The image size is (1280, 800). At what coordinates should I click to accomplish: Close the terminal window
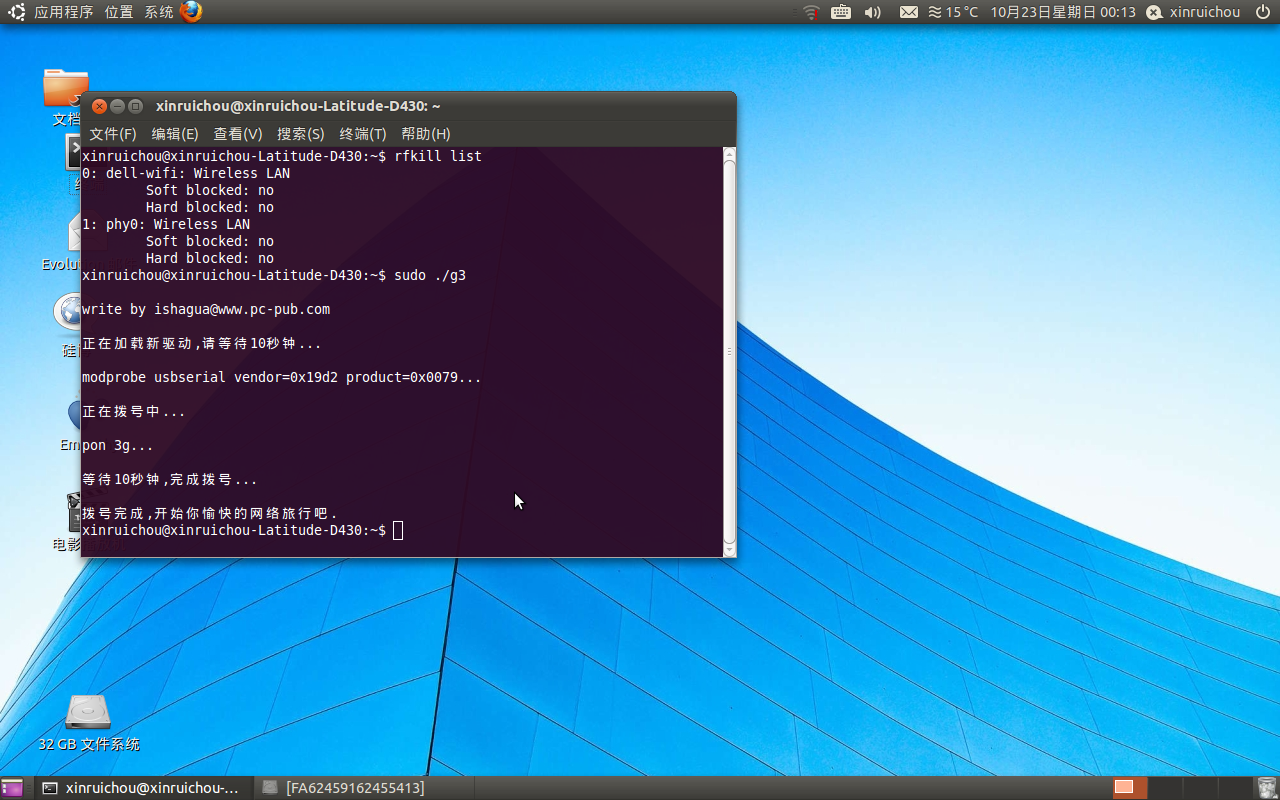pos(99,106)
